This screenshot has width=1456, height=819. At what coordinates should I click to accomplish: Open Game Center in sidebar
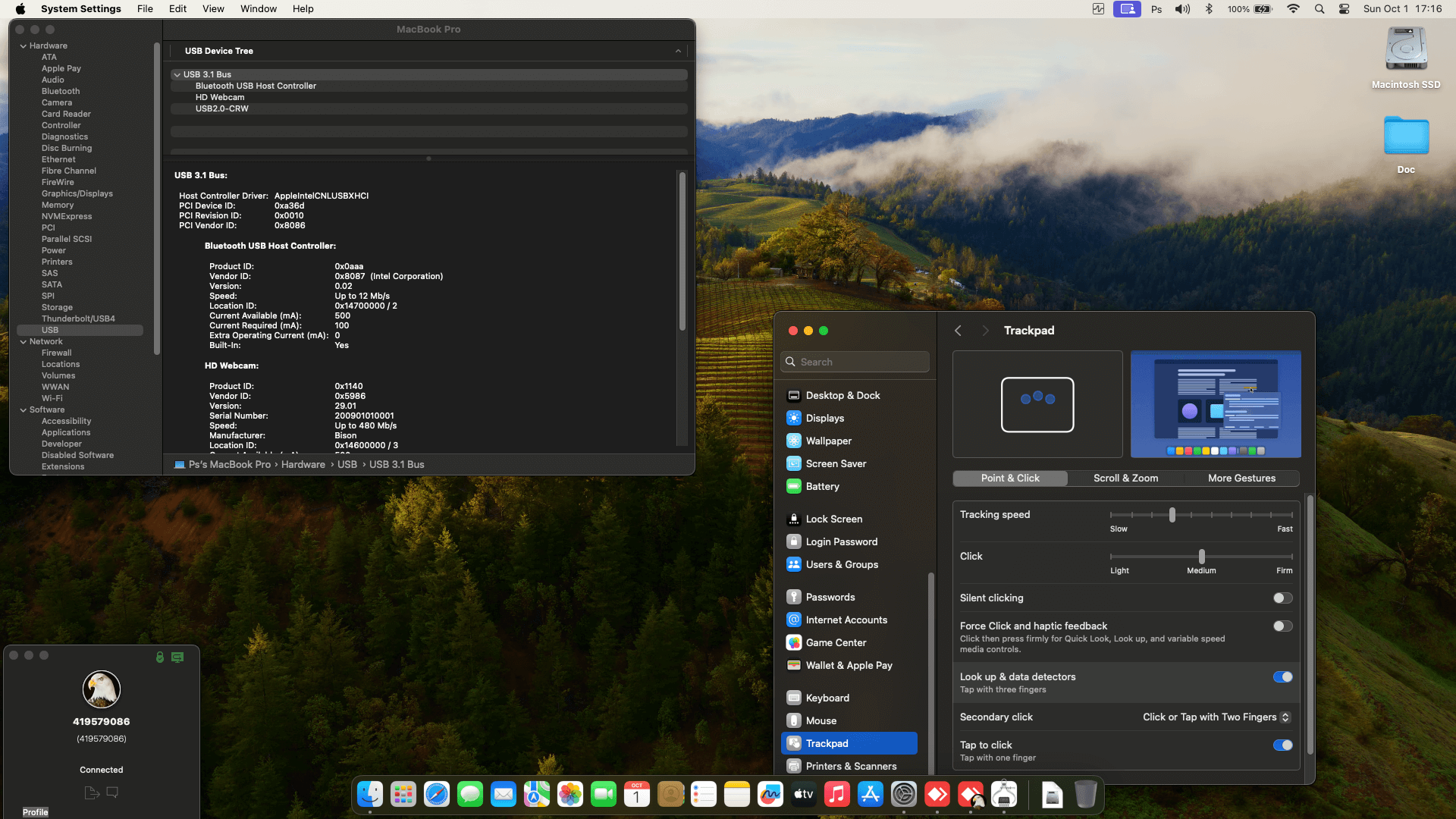(x=835, y=642)
